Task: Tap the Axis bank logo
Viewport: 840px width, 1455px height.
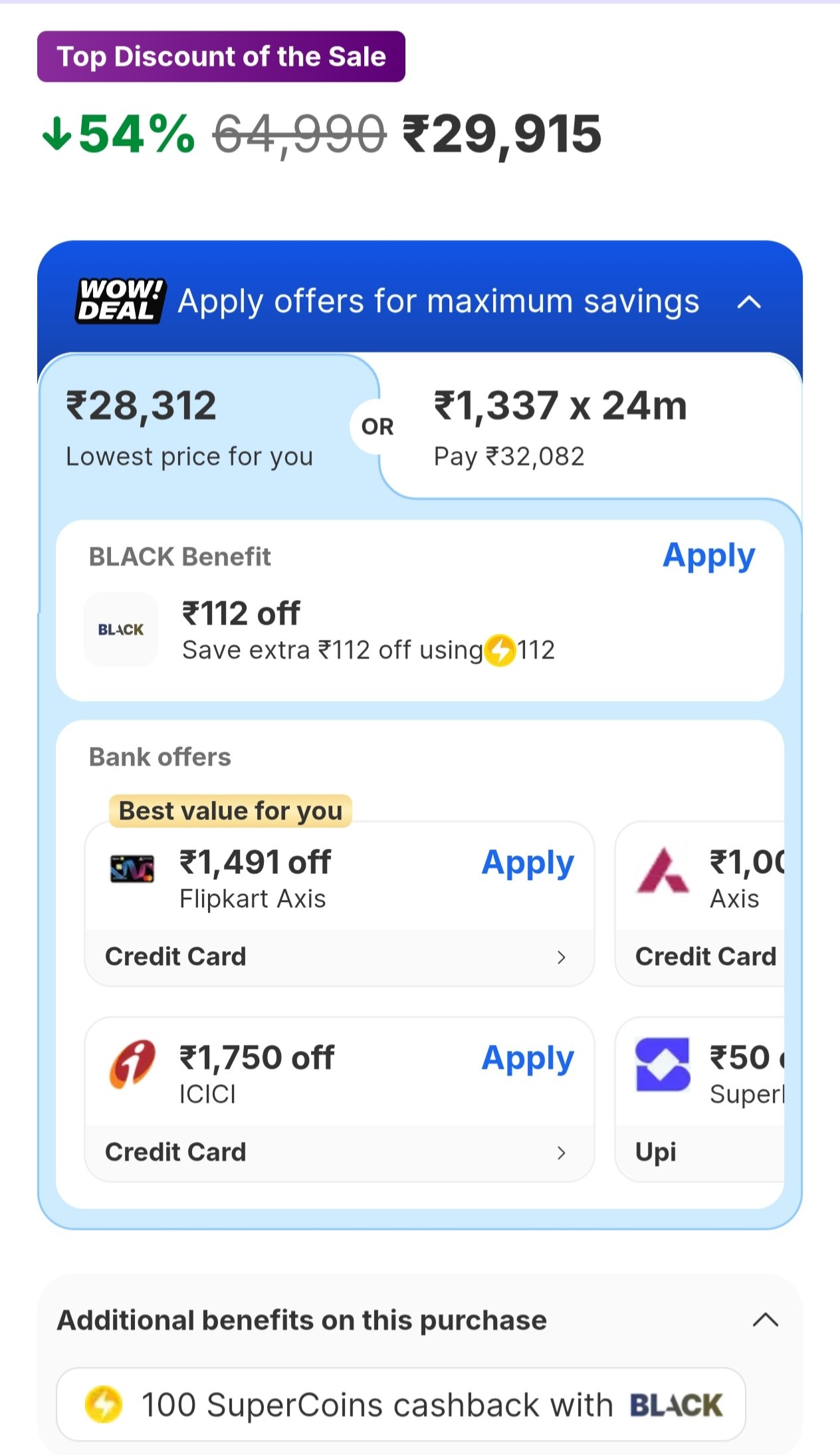Action: coord(663,871)
